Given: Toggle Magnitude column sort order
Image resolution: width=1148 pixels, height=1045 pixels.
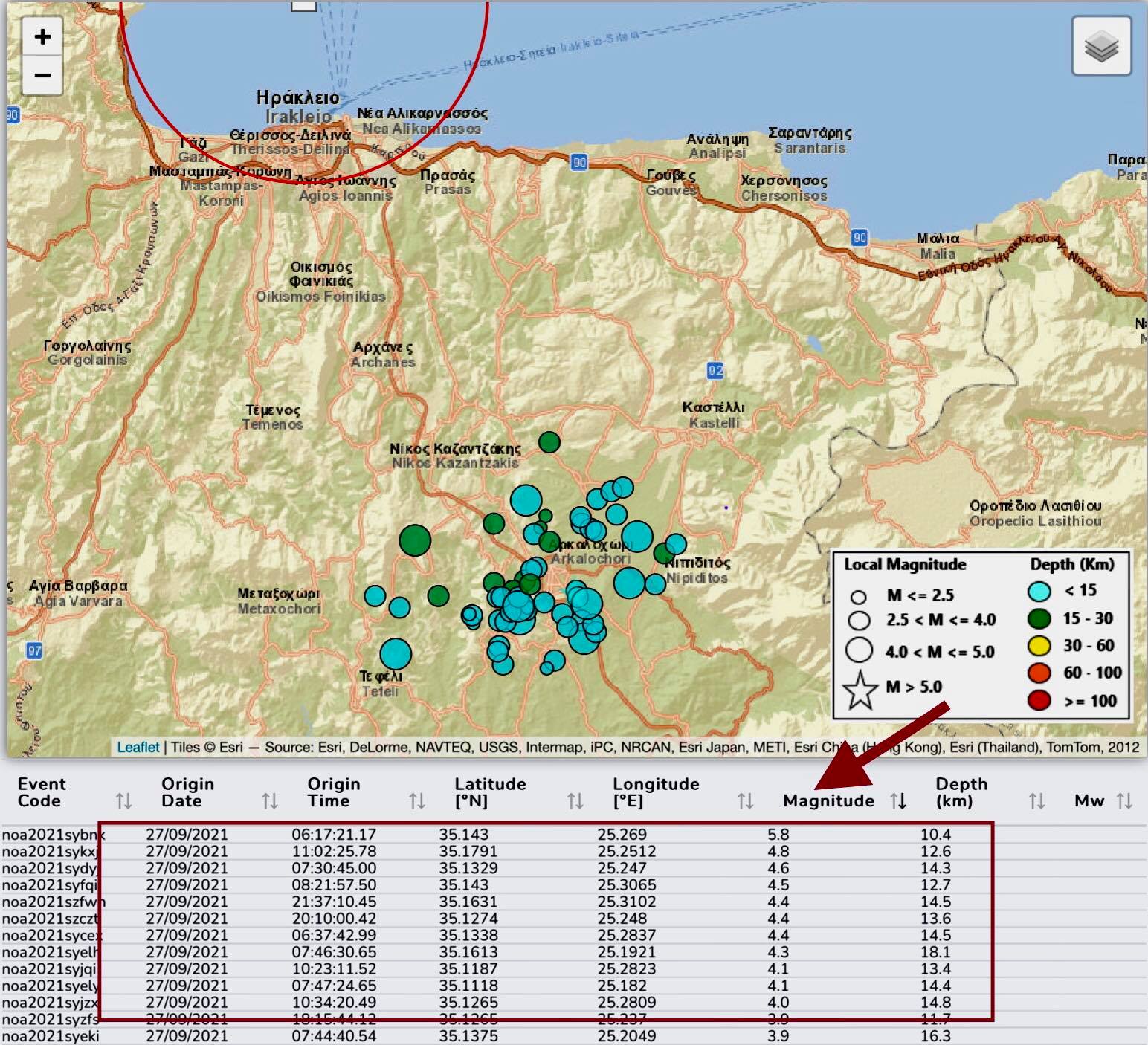Looking at the screenshot, I should point(898,800).
